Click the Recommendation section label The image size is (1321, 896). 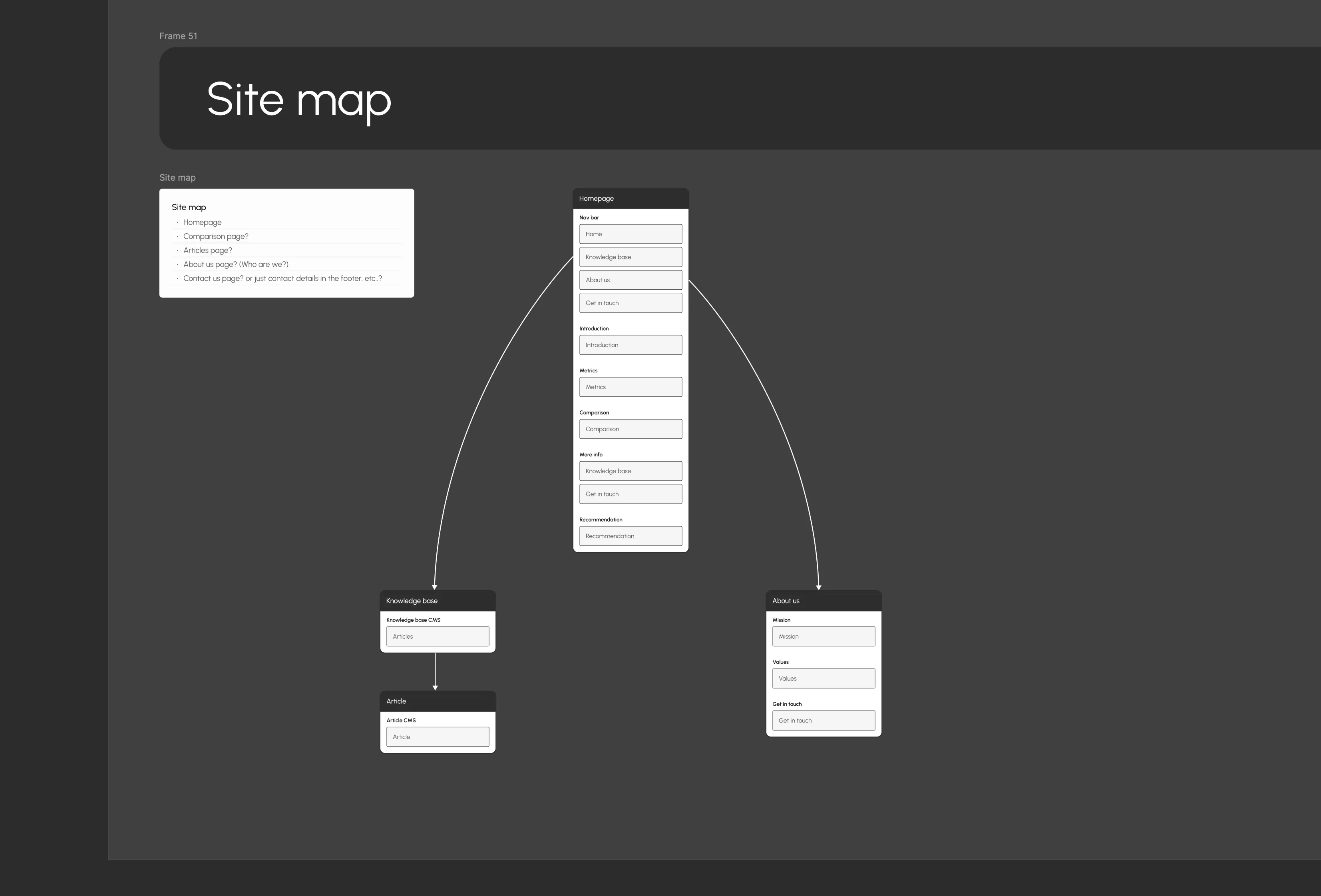click(x=601, y=520)
